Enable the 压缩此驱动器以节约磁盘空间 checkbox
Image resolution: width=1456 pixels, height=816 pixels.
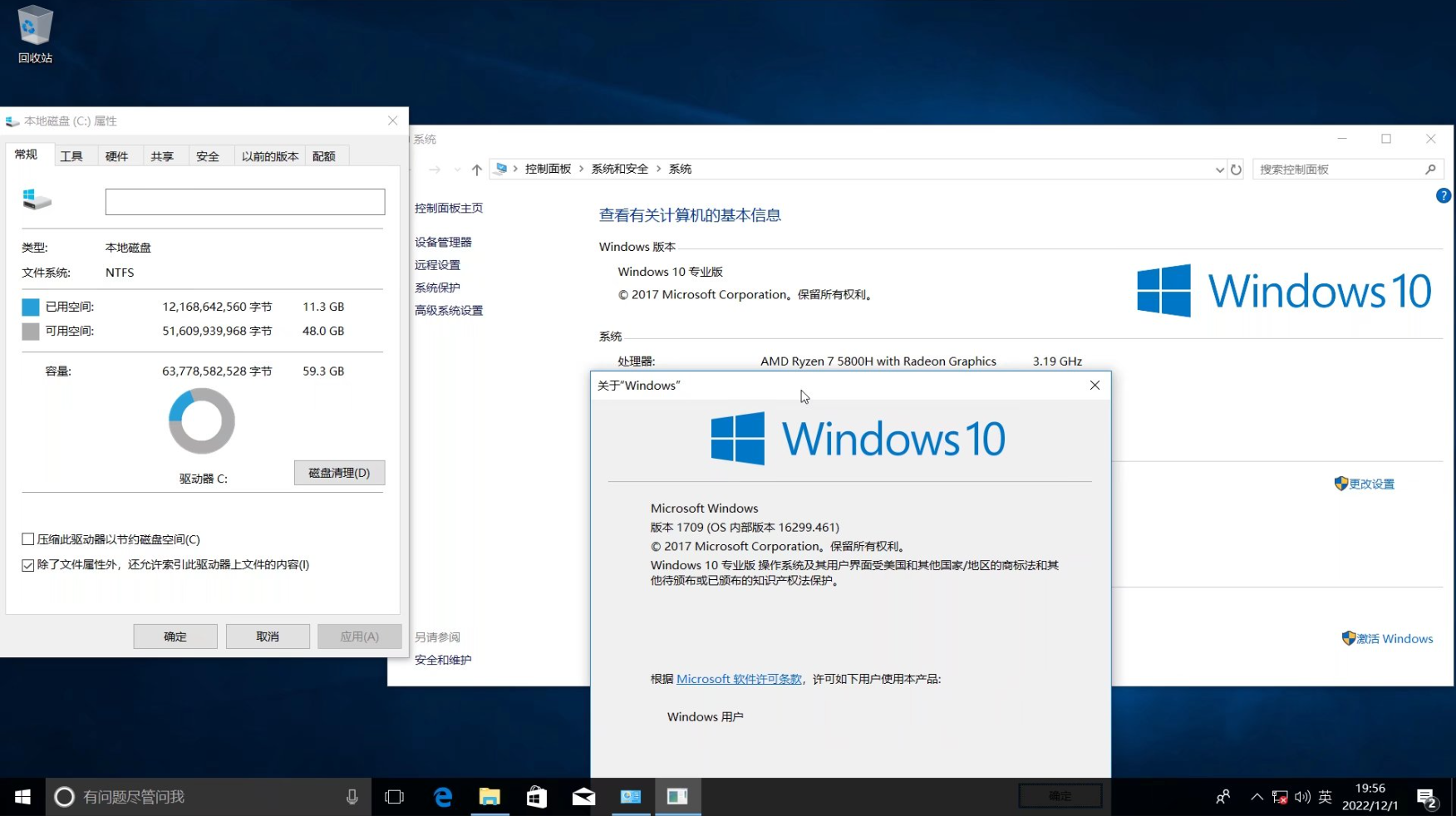point(27,538)
